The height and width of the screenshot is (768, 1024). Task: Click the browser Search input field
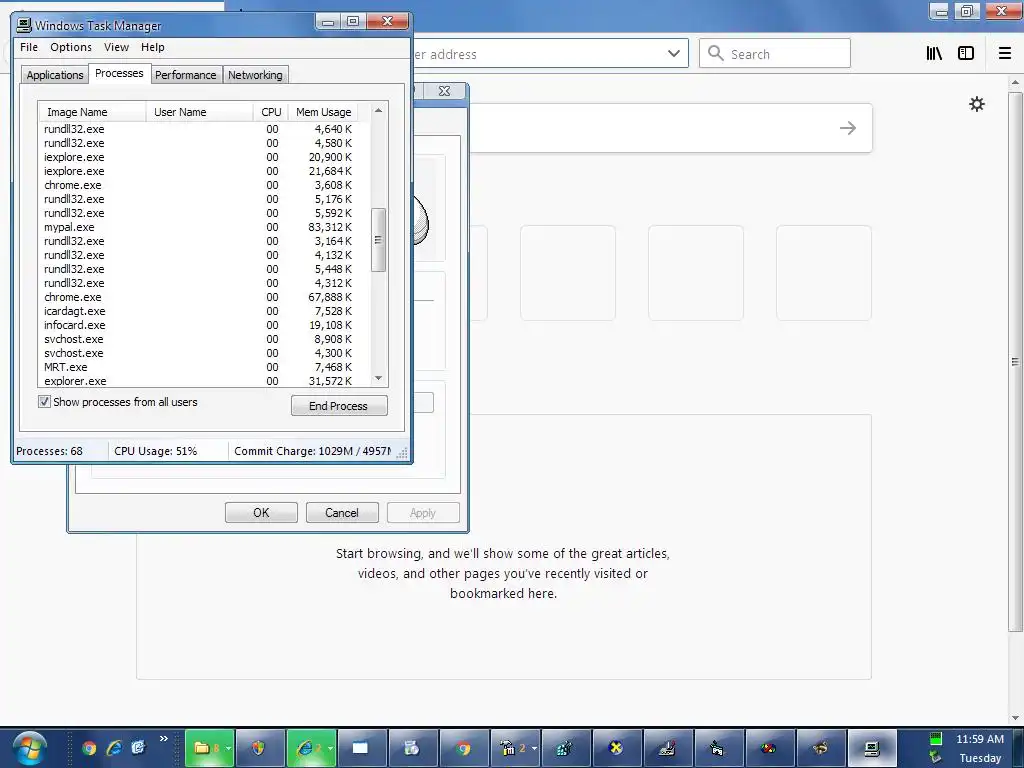[775, 54]
